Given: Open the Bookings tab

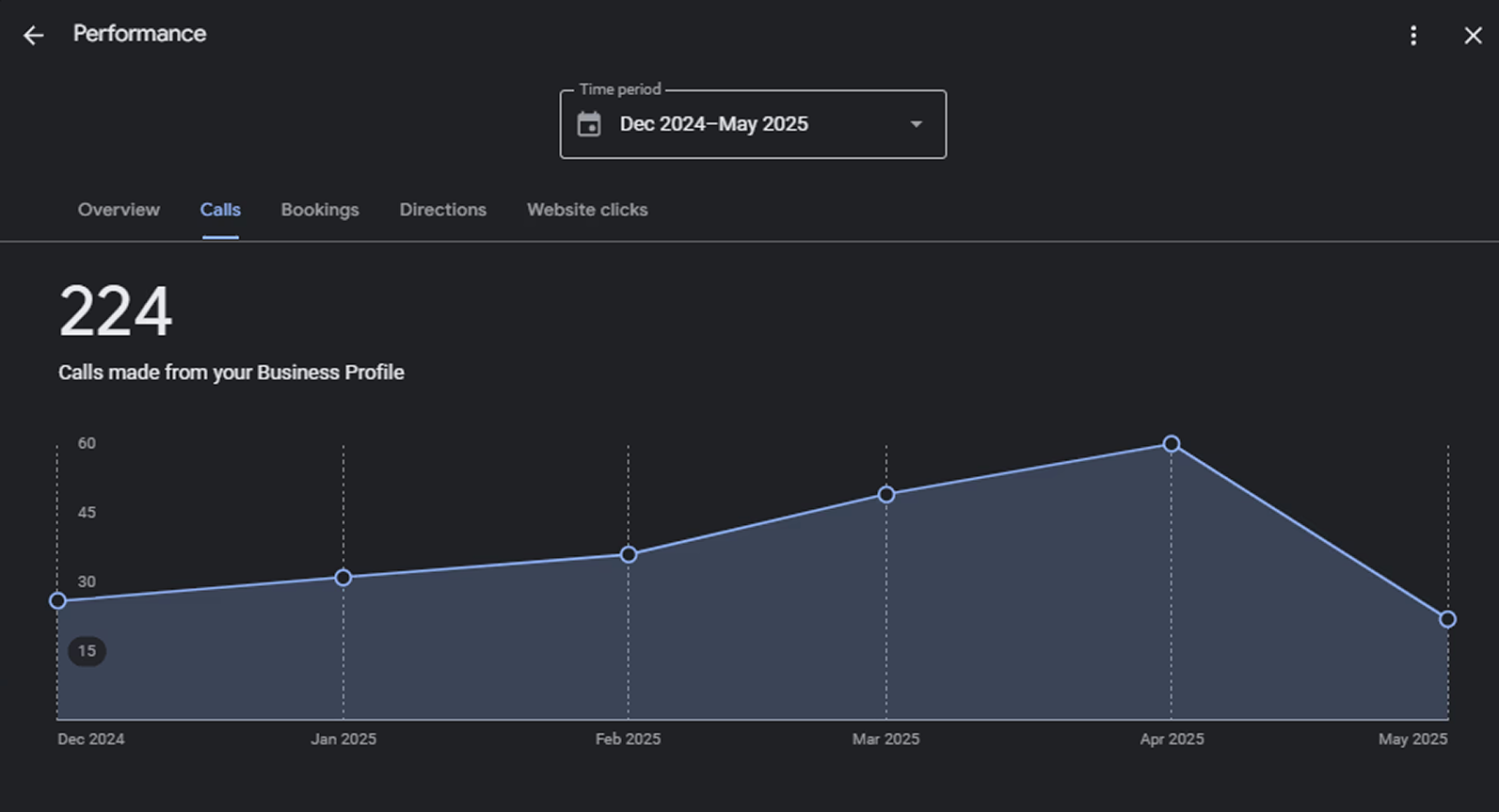Looking at the screenshot, I should pyautogui.click(x=320, y=210).
